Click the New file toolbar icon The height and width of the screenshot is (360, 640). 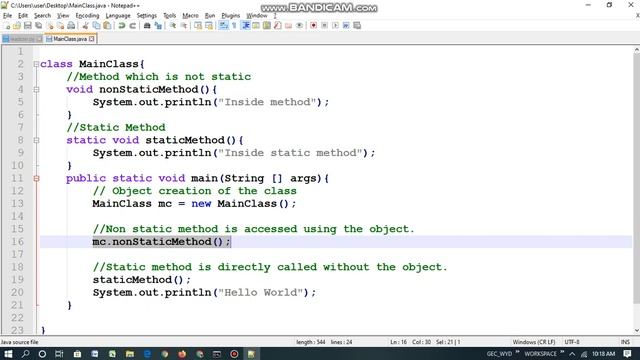tap(7, 26)
